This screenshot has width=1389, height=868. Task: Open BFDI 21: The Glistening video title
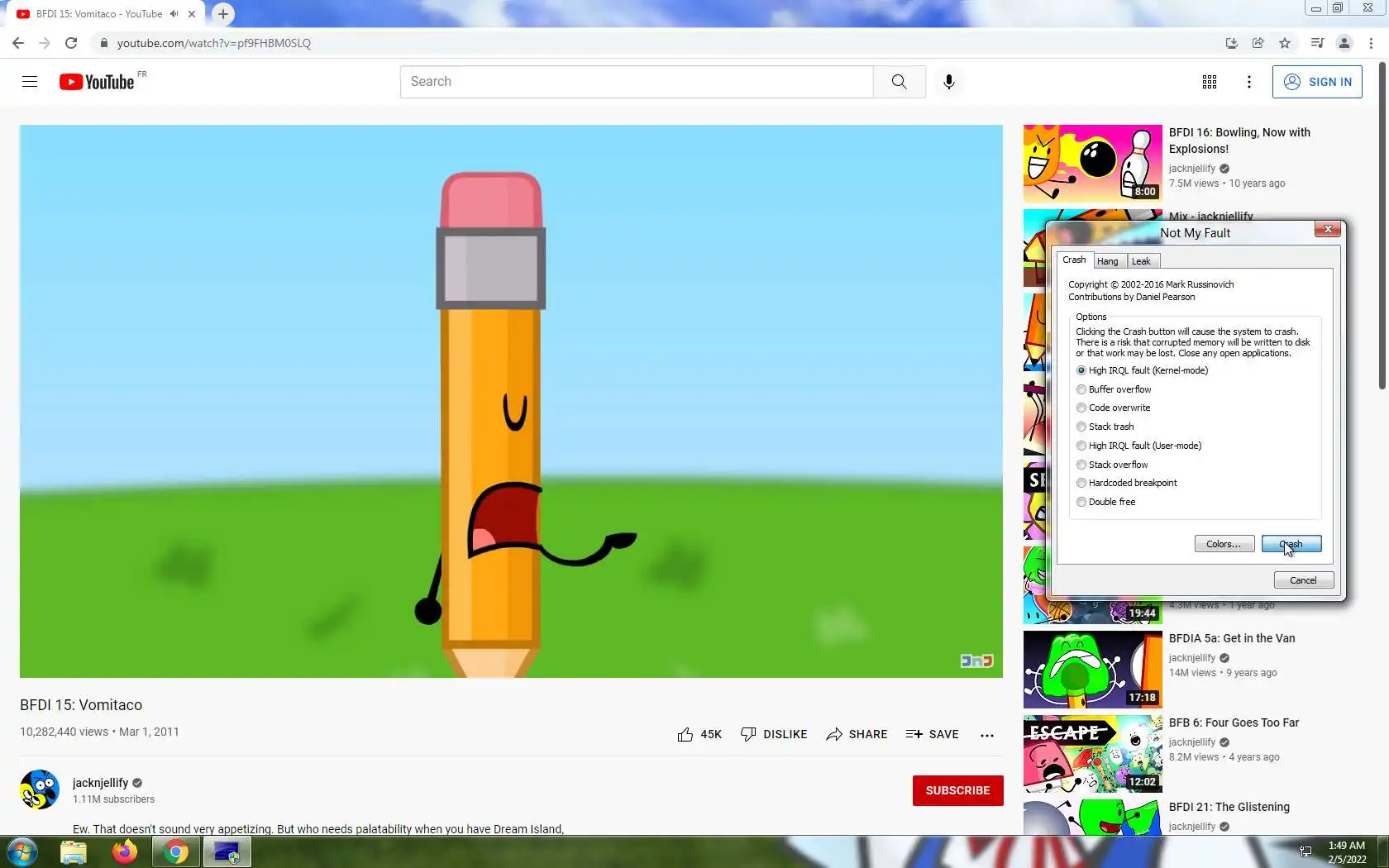(1229, 807)
